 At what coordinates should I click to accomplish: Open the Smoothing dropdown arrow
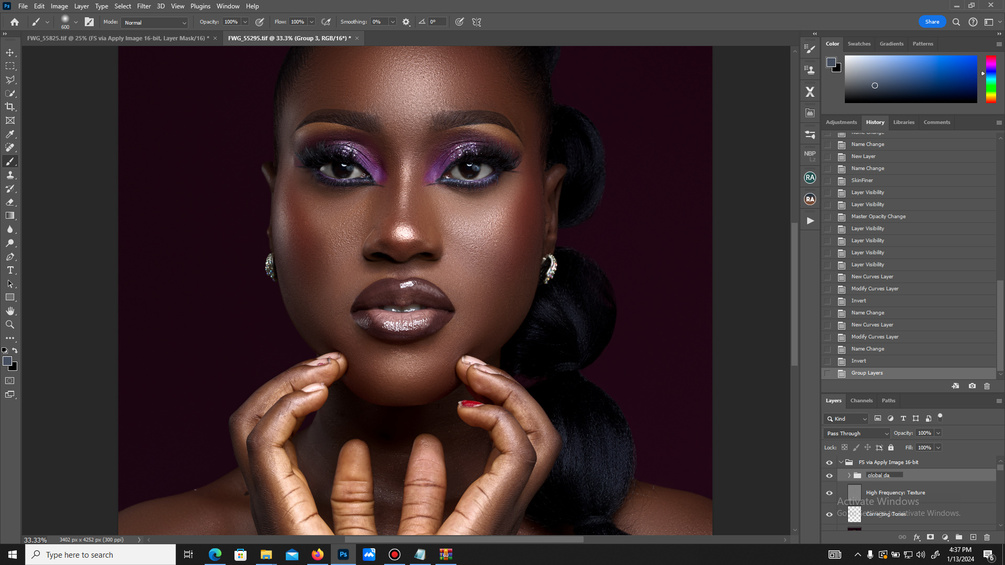click(x=392, y=22)
